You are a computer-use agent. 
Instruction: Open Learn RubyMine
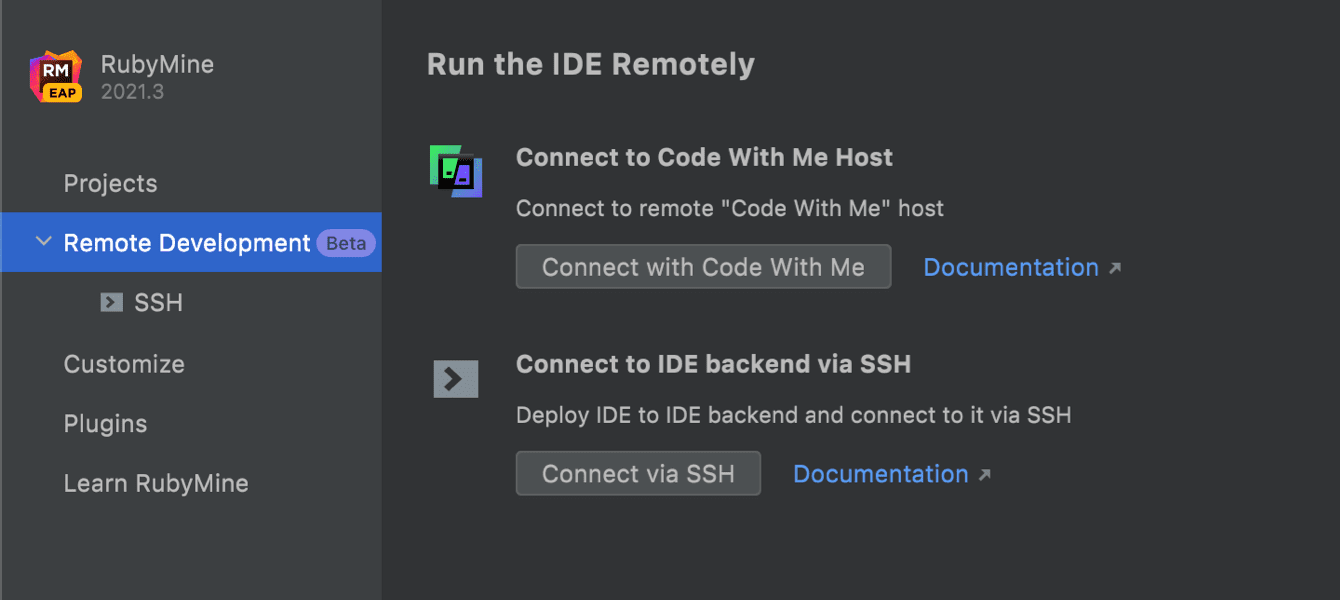pyautogui.click(x=156, y=484)
